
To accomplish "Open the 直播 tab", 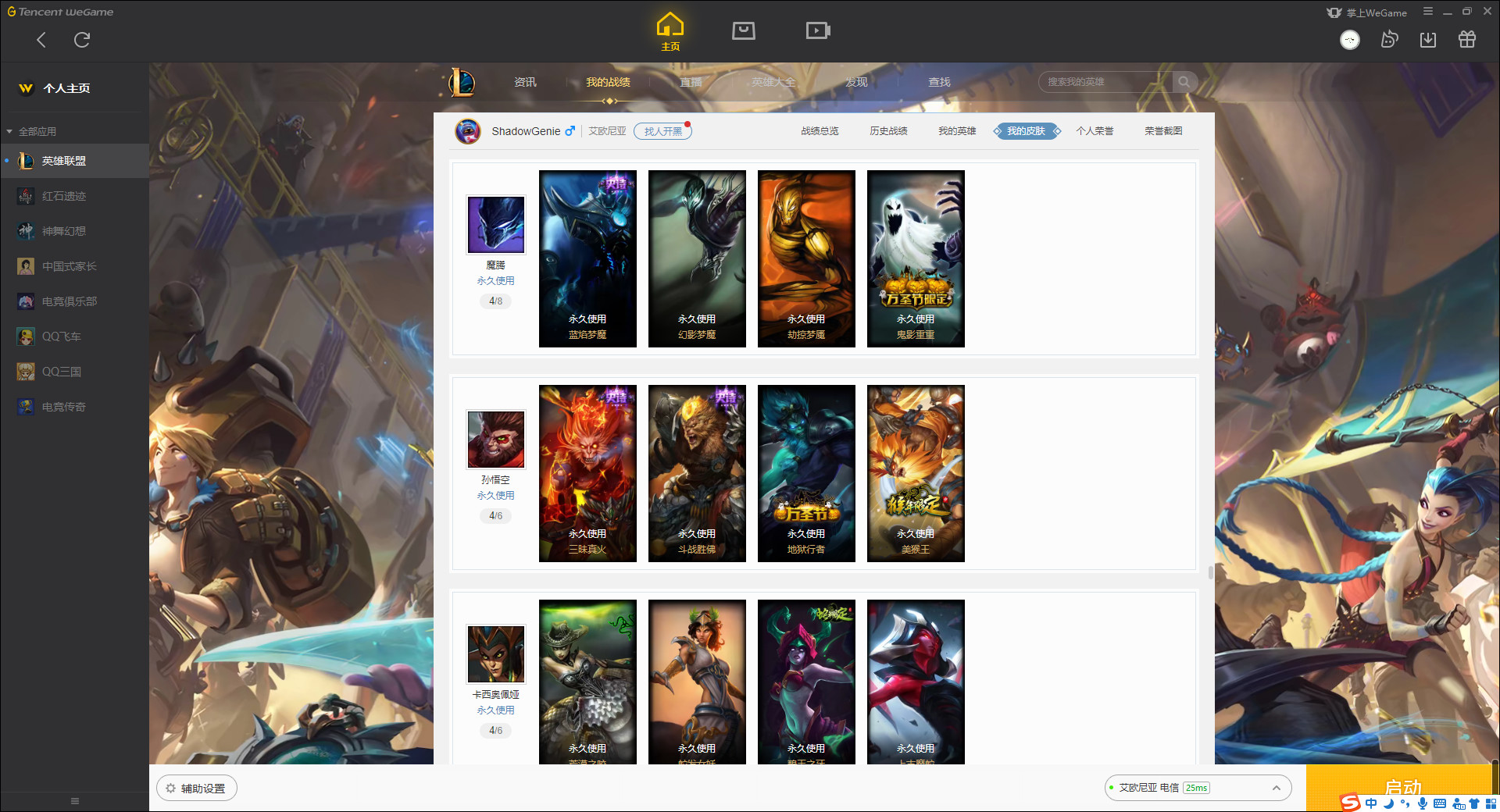I will point(691,82).
